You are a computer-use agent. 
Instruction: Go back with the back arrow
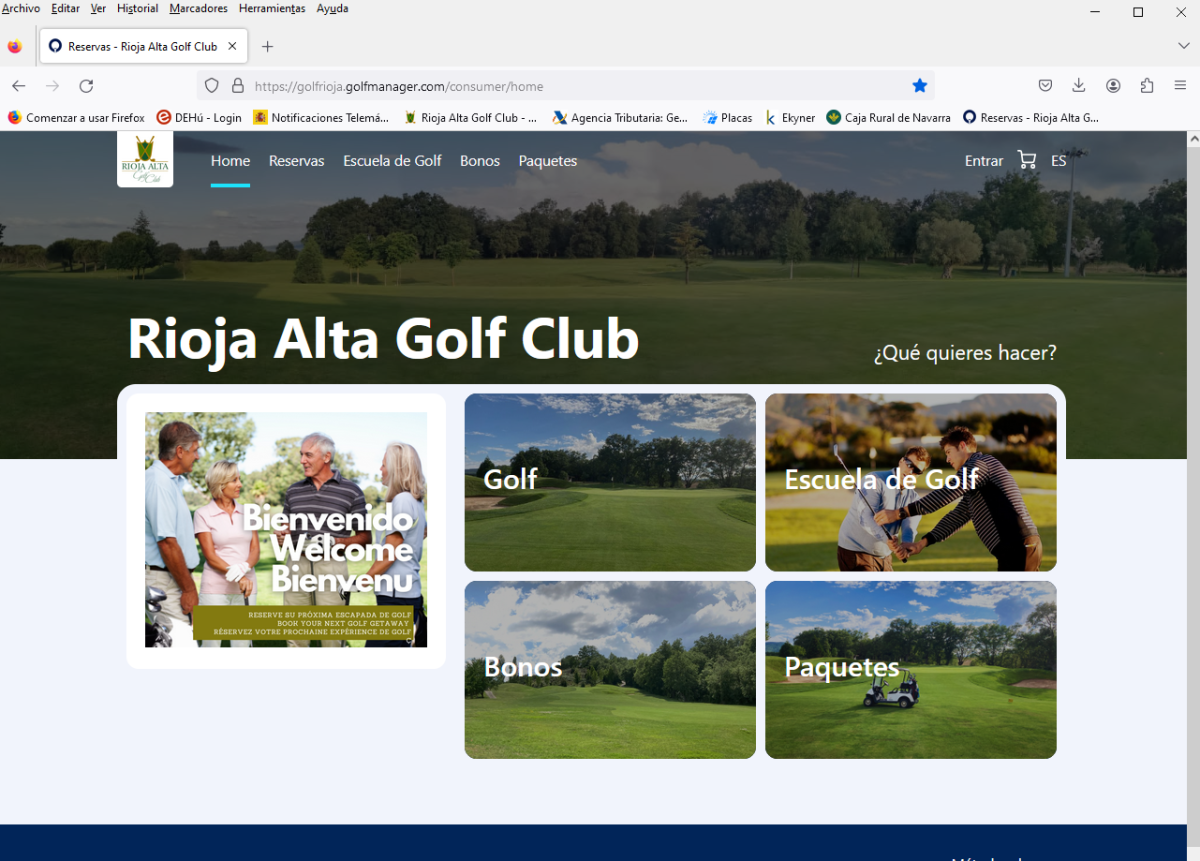pos(19,86)
